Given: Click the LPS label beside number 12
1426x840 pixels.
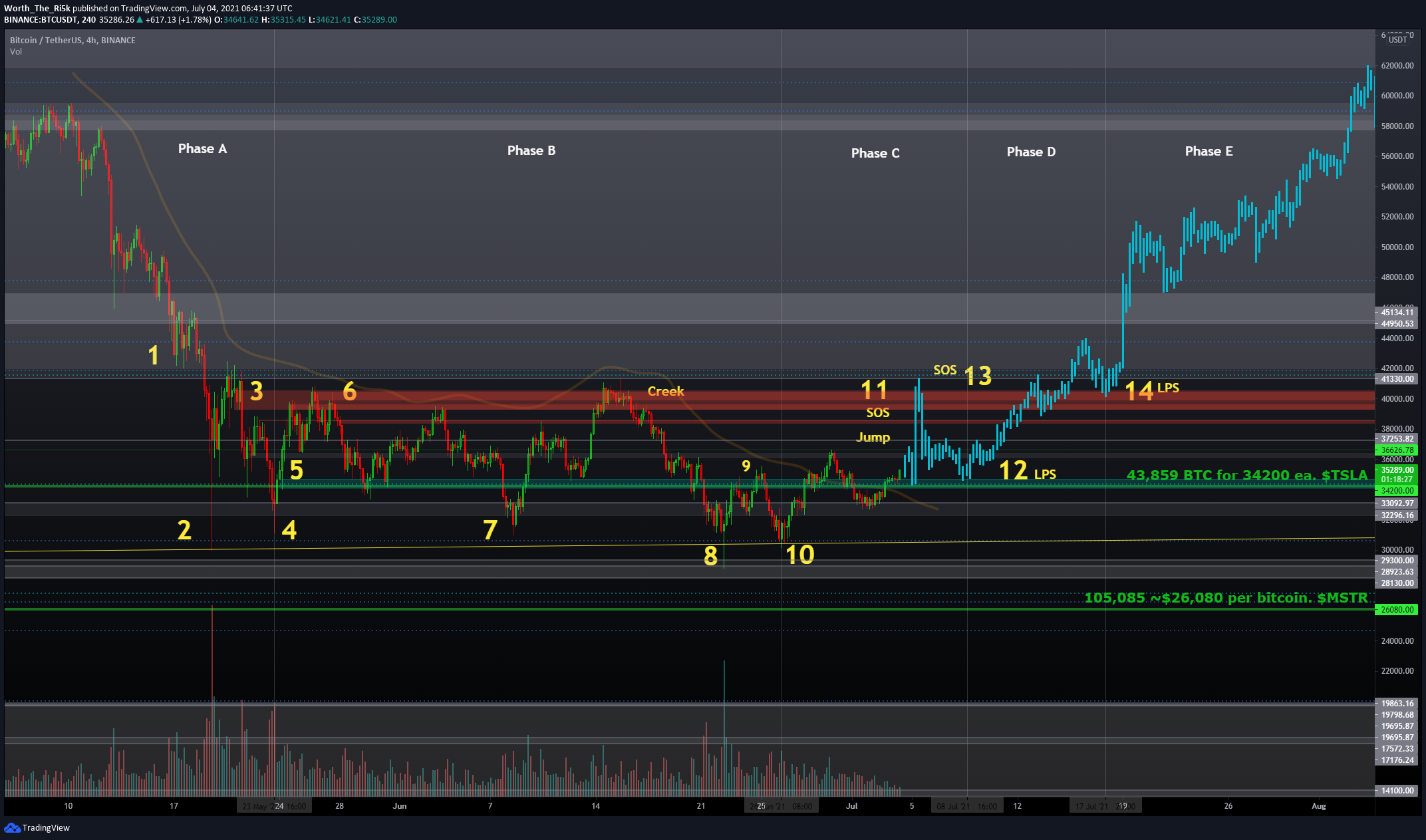Looking at the screenshot, I should click(x=1045, y=474).
